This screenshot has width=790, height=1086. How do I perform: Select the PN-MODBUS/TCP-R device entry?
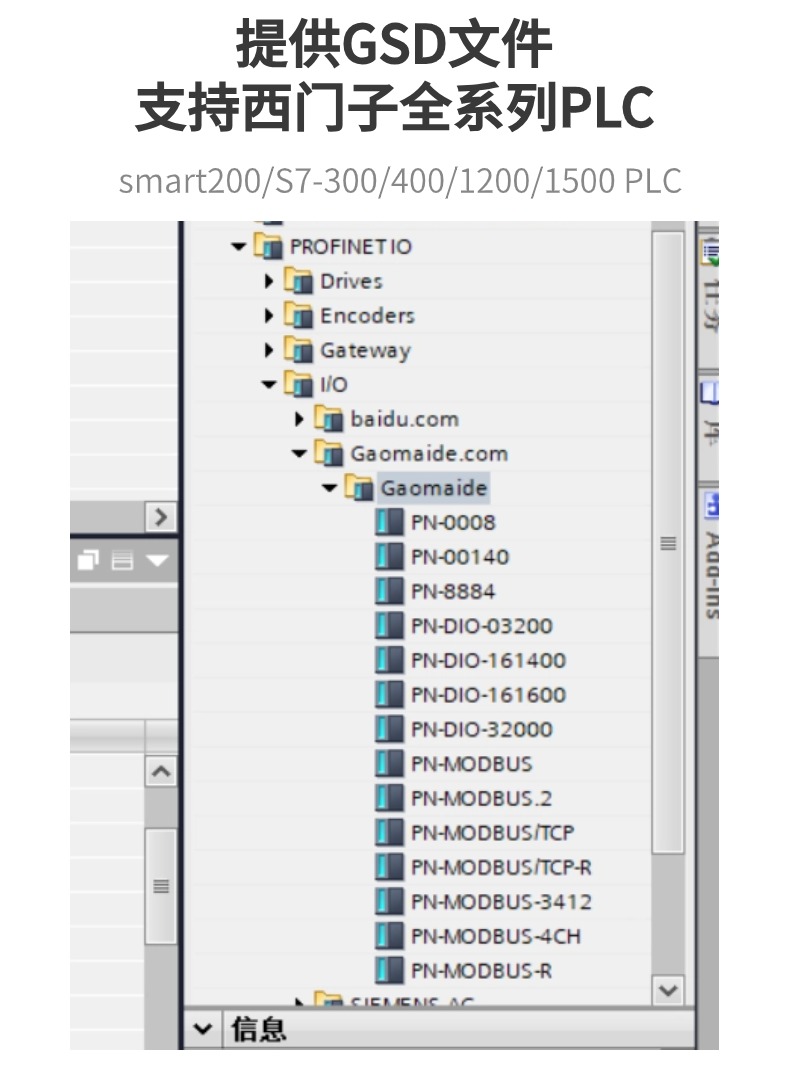[x=502, y=867]
